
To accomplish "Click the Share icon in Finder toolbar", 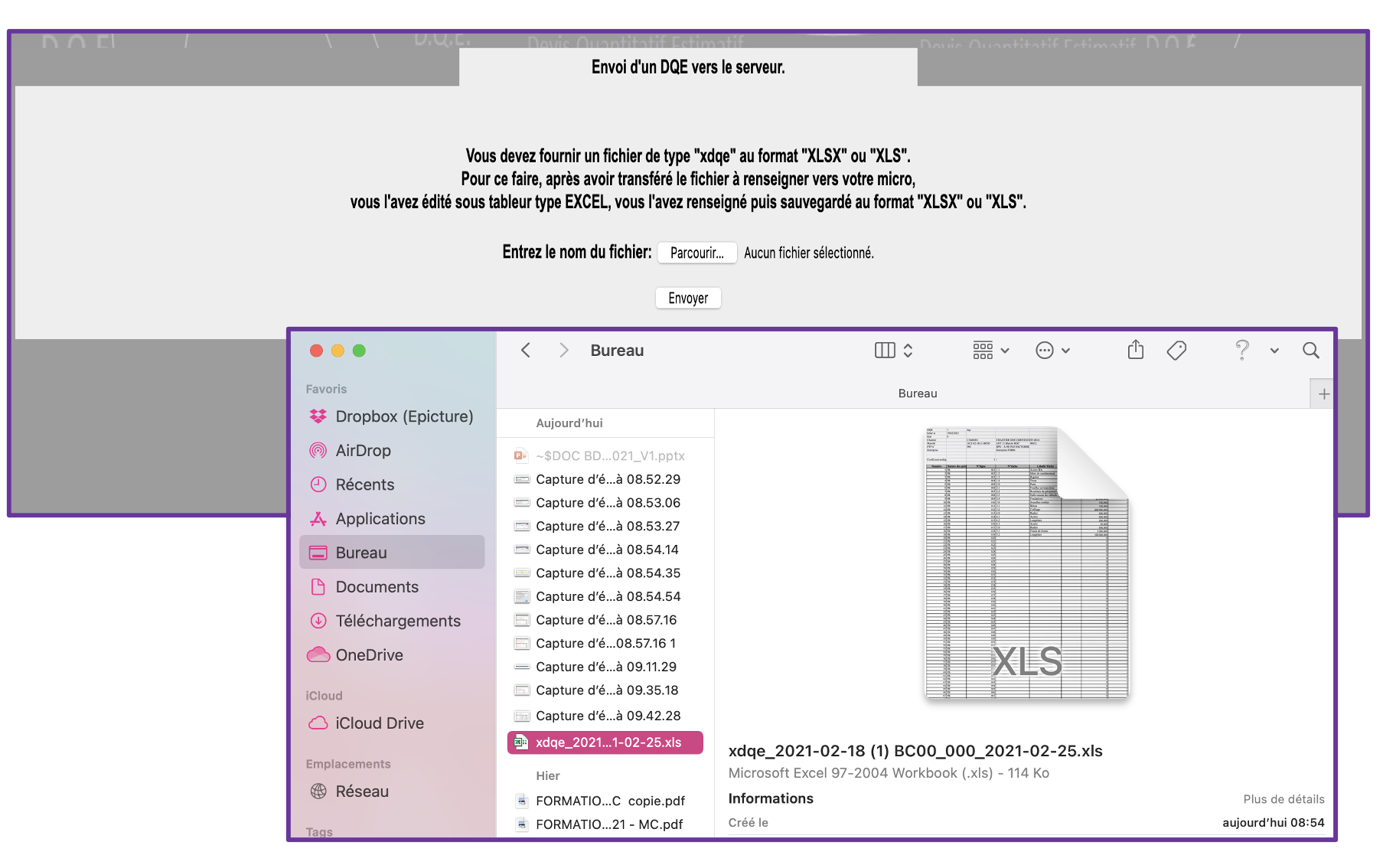I will pos(1136,351).
